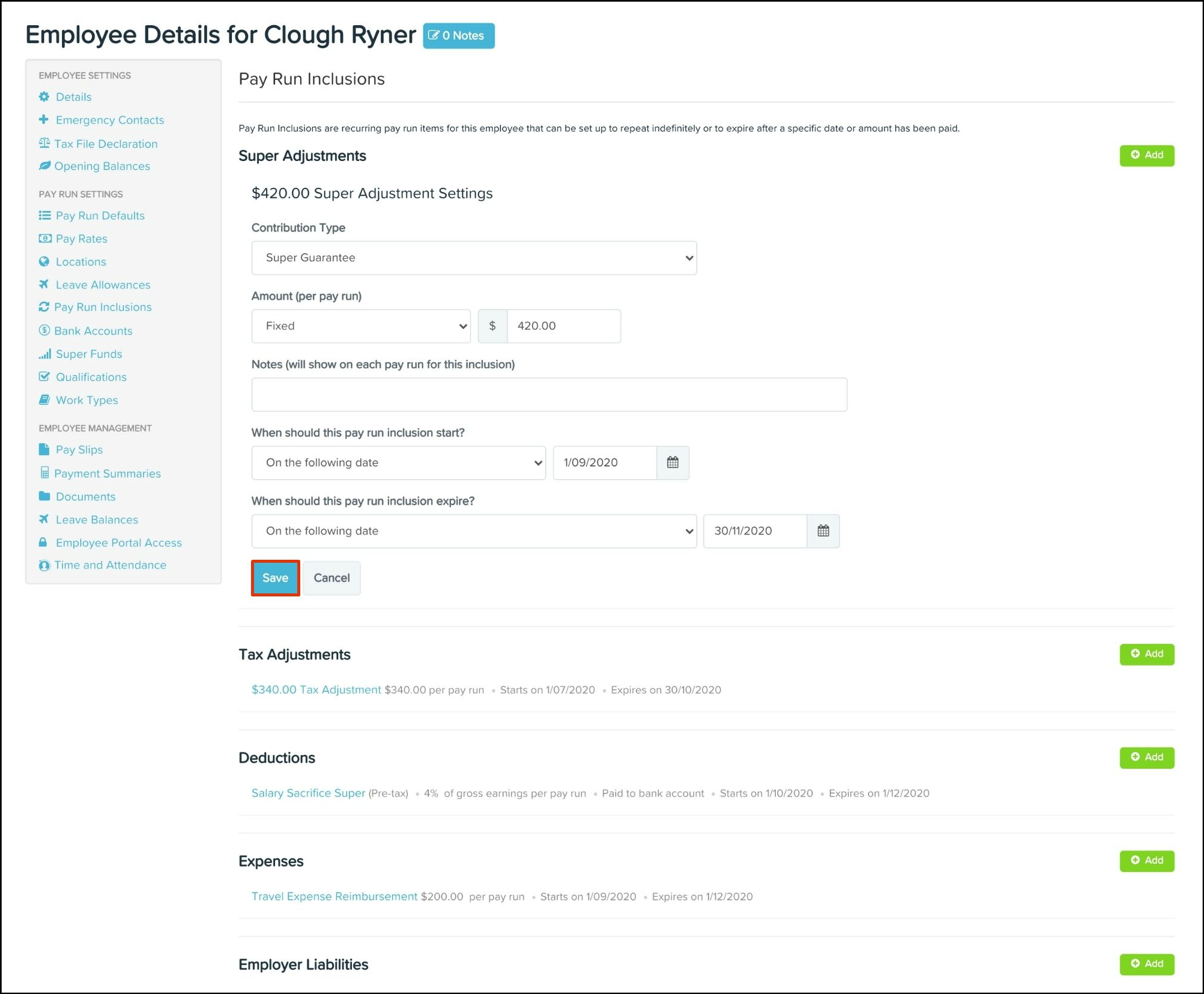1204x994 pixels.
Task: Click the padlock icon for Employee Portal Access
Action: pyautogui.click(x=43, y=542)
